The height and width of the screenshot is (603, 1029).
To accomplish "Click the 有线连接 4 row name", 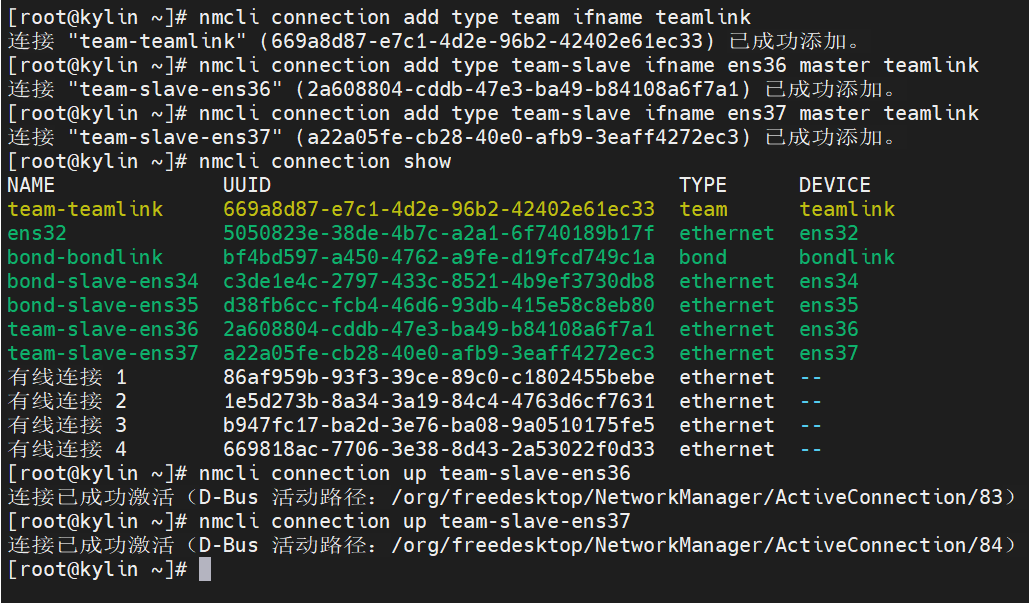I will (67, 449).
